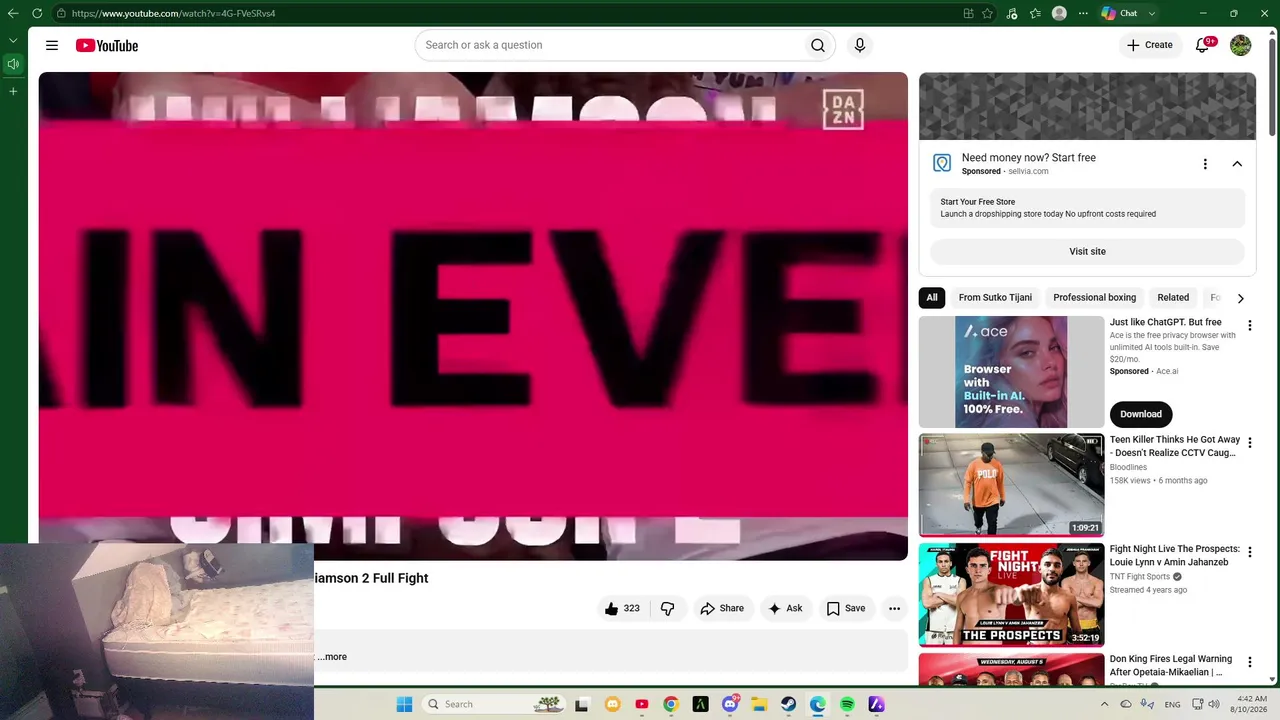Open the taskbar volume control
Screen dimensions: 1280x720
pyautogui.click(x=1214, y=704)
